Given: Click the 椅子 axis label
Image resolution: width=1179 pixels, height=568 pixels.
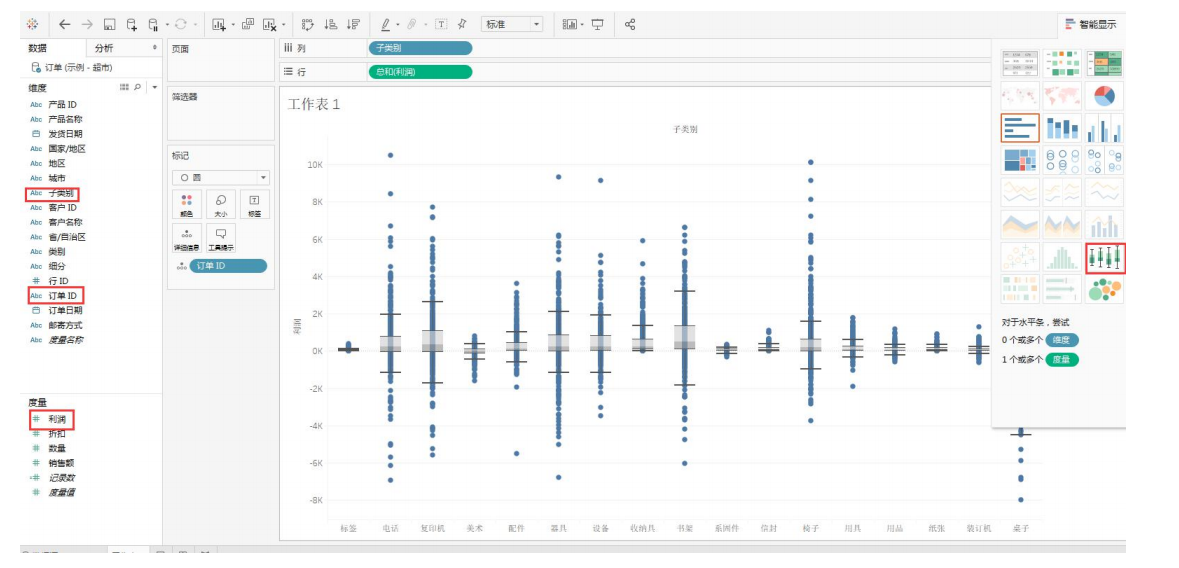Looking at the screenshot, I should tap(810, 529).
